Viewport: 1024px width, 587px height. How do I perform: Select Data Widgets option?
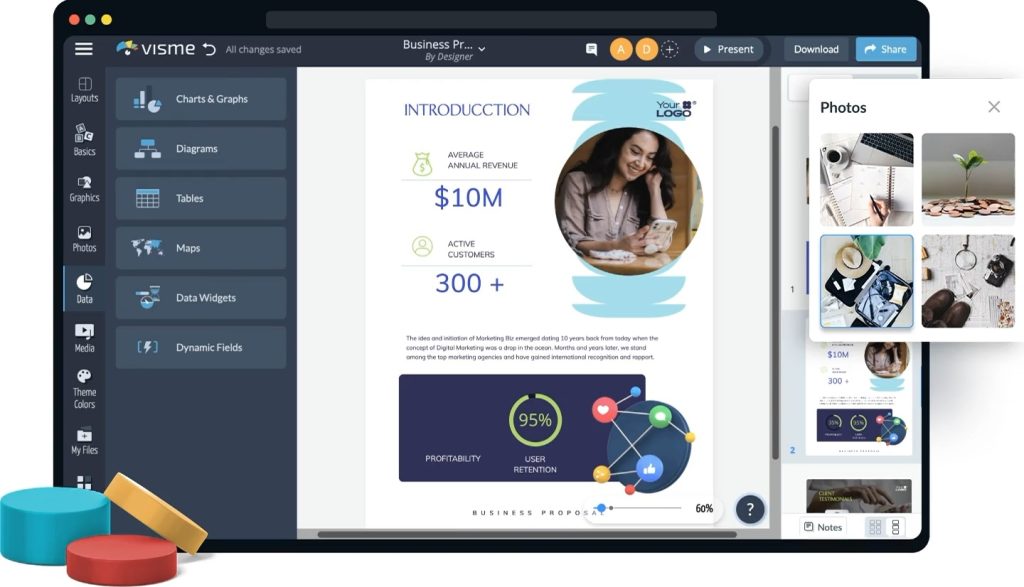click(x=201, y=298)
